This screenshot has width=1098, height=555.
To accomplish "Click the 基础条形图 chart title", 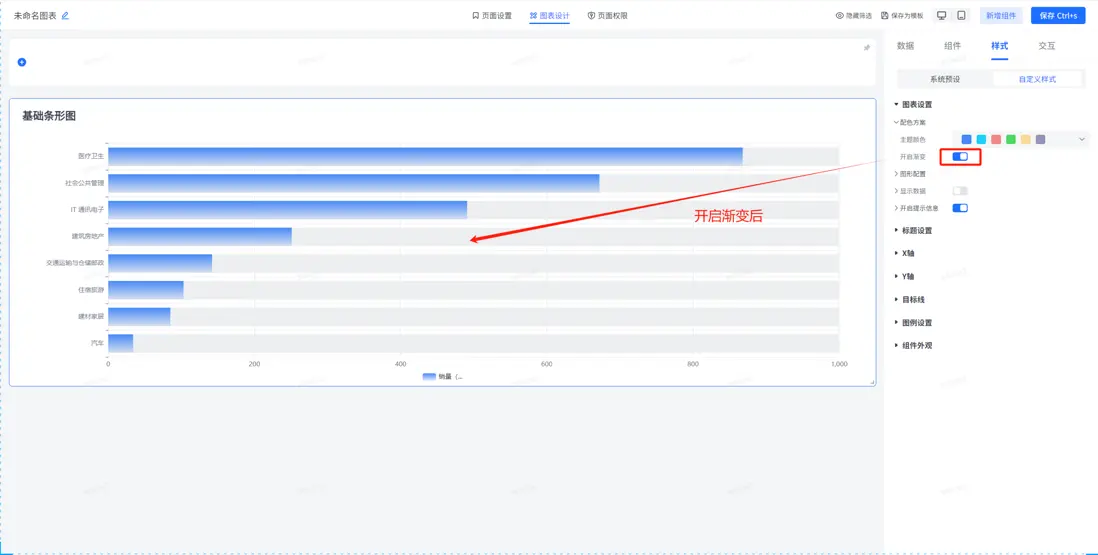I will coord(49,116).
